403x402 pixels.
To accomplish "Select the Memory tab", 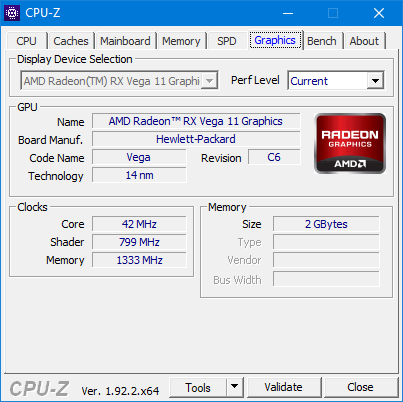I will tap(181, 41).
